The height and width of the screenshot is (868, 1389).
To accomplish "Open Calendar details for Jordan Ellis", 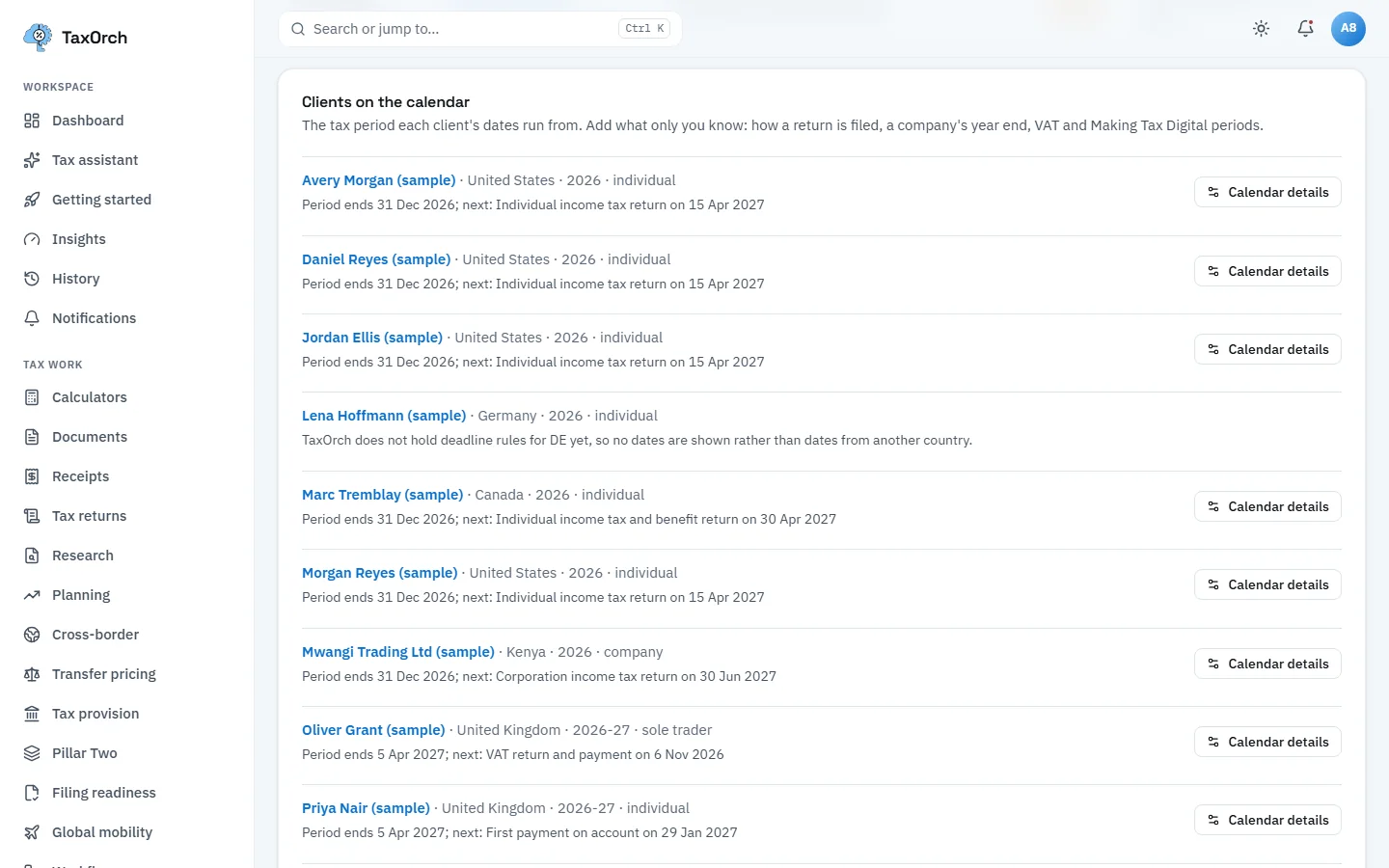I will click(x=1267, y=349).
